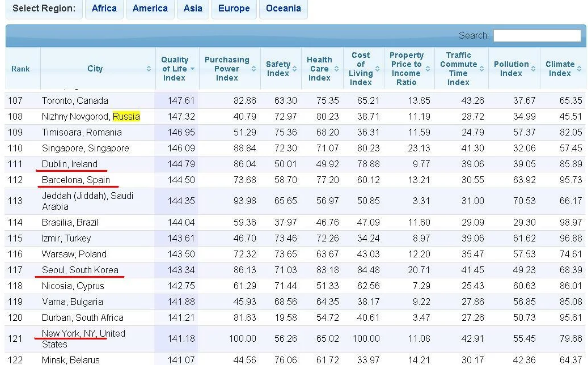Sort by Safety Index arrows
Viewport: 588px width, 374px height.
coord(295,69)
